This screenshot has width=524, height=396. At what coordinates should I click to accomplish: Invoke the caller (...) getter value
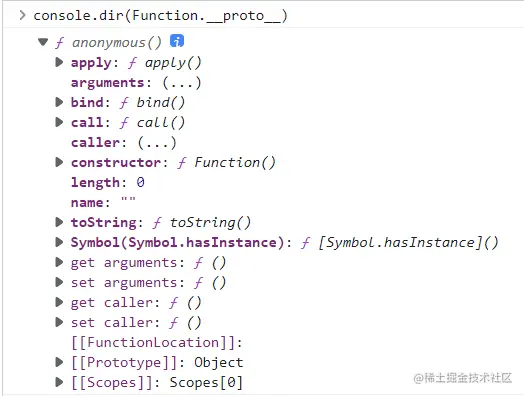click(x=157, y=143)
